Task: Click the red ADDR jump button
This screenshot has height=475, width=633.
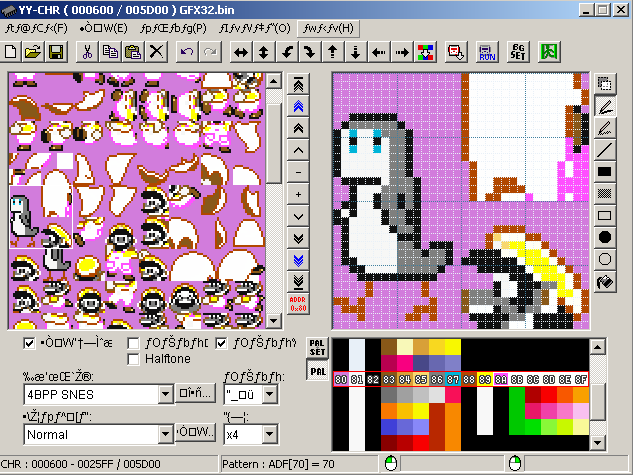Action: pyautogui.click(x=297, y=305)
